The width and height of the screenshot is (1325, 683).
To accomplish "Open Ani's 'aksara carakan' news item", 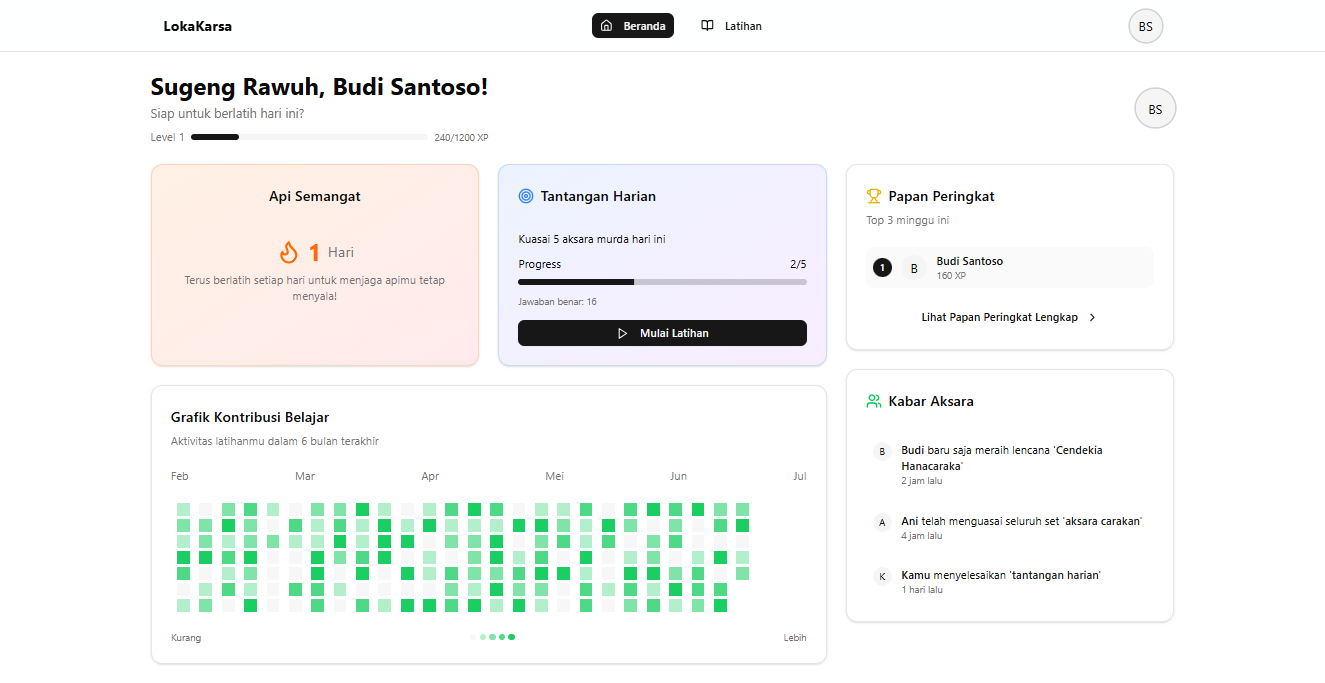I will [x=1009, y=528].
